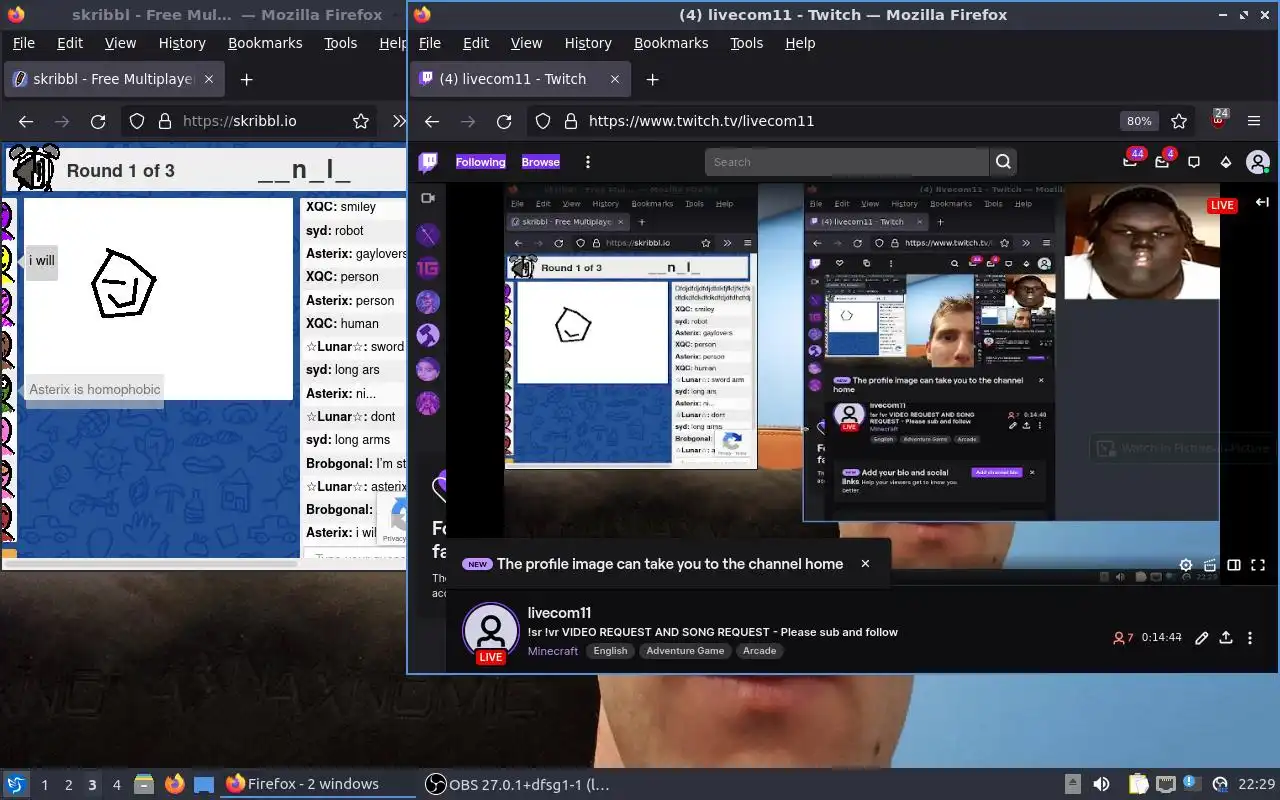Open the livecom11 channel name link

point(559,613)
